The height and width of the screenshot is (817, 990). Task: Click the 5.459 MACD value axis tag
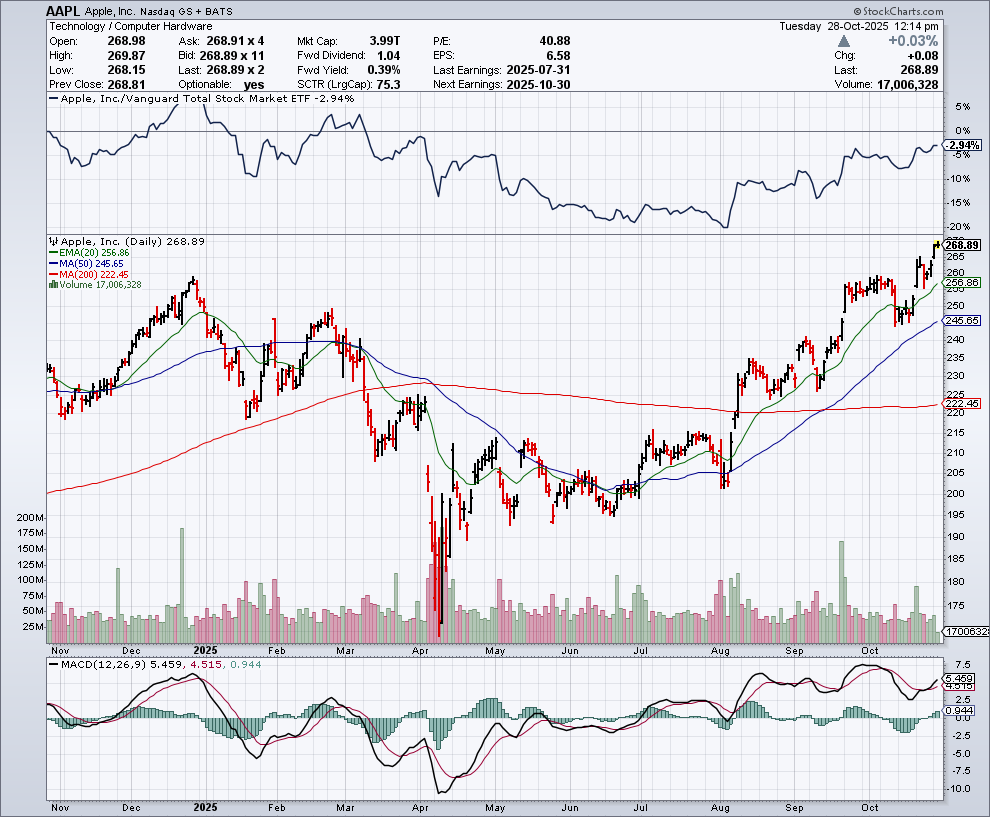[x=961, y=678]
